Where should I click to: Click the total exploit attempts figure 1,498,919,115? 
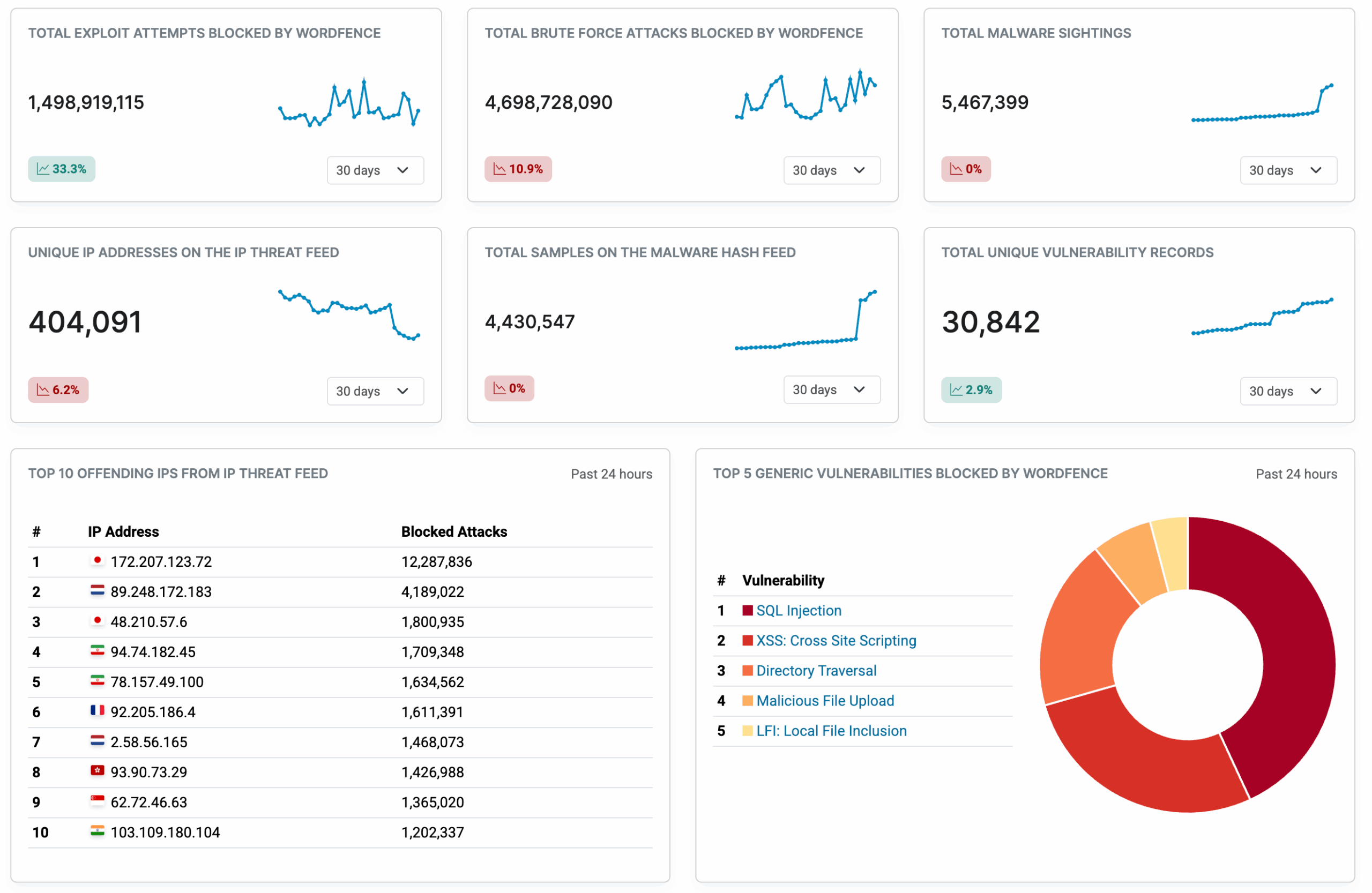(86, 102)
